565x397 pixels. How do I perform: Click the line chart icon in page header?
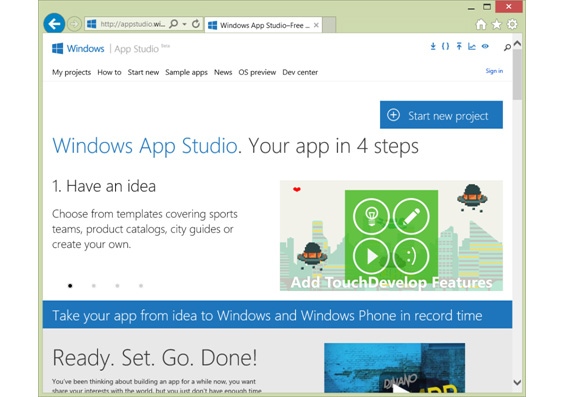[x=472, y=46]
